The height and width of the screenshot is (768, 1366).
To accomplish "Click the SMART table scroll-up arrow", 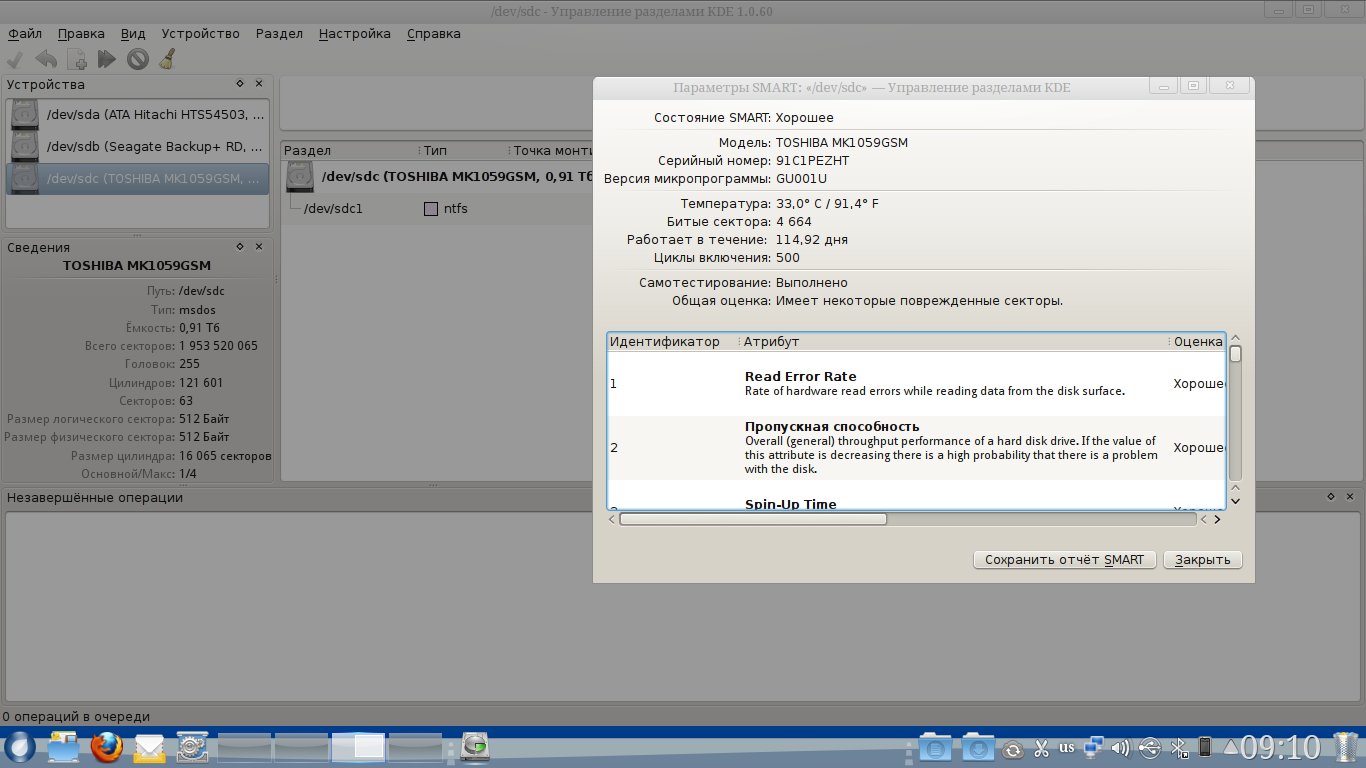I will (1236, 339).
